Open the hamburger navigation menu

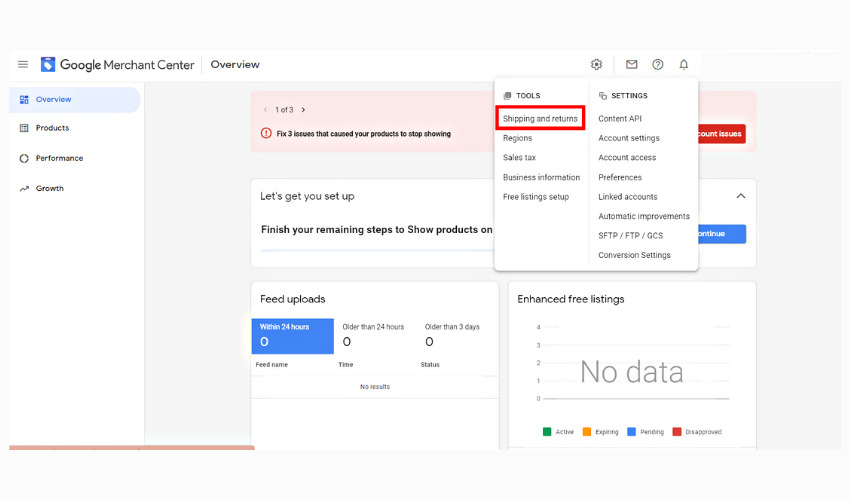click(x=23, y=65)
